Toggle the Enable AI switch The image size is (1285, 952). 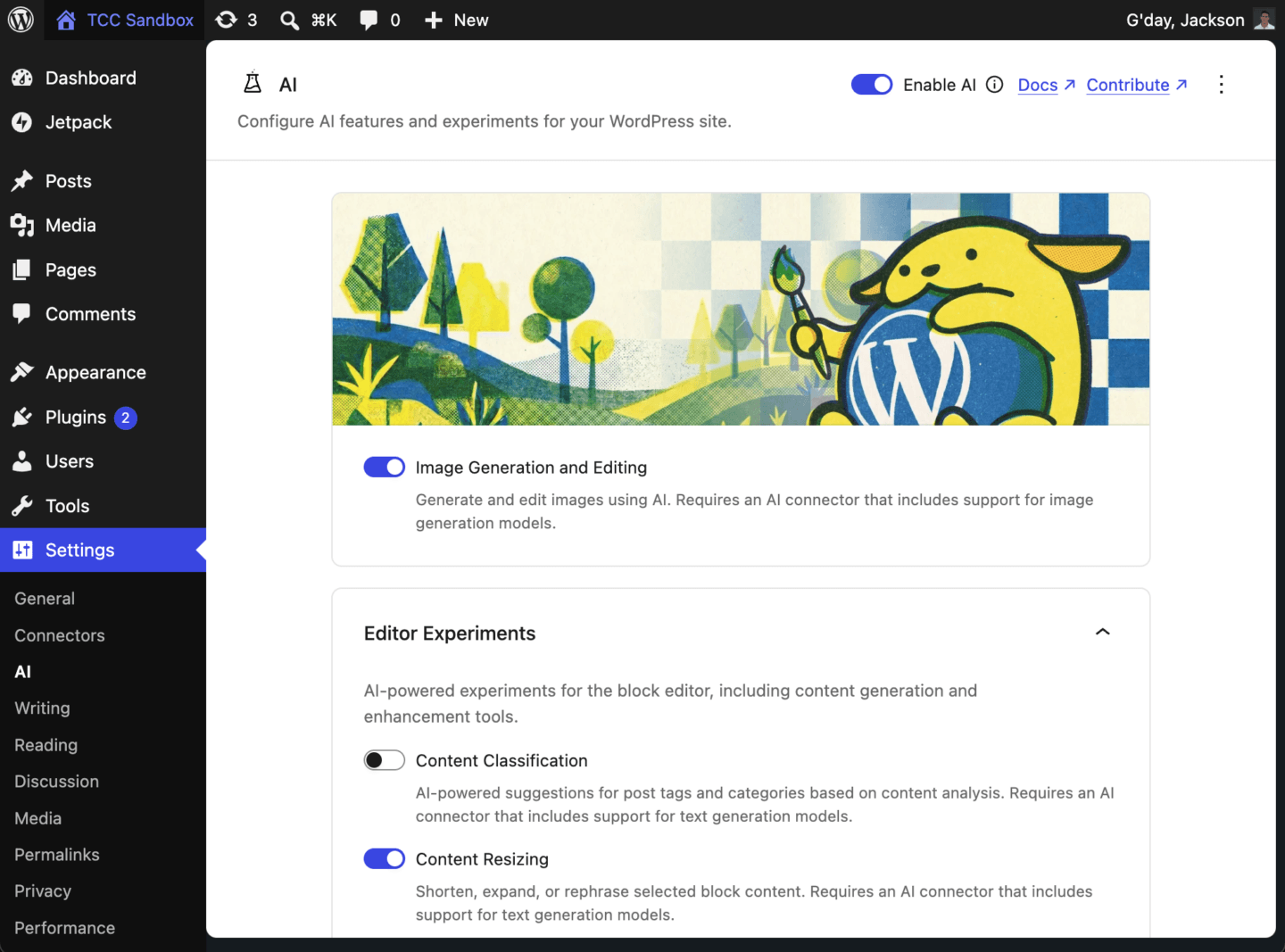[x=872, y=85]
